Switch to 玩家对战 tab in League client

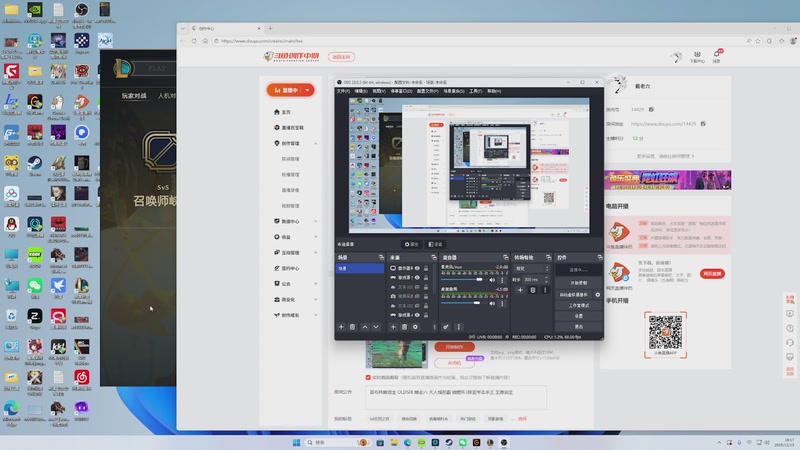(x=134, y=95)
